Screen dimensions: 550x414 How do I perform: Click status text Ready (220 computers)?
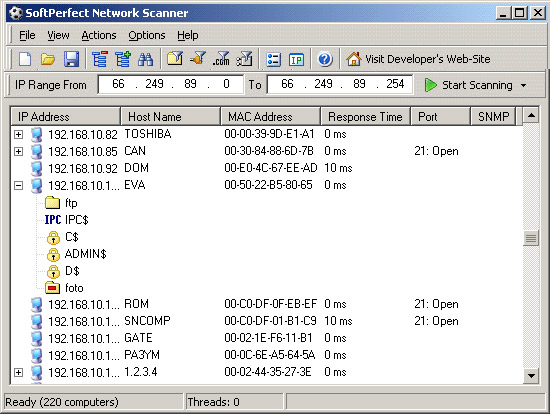point(62,402)
